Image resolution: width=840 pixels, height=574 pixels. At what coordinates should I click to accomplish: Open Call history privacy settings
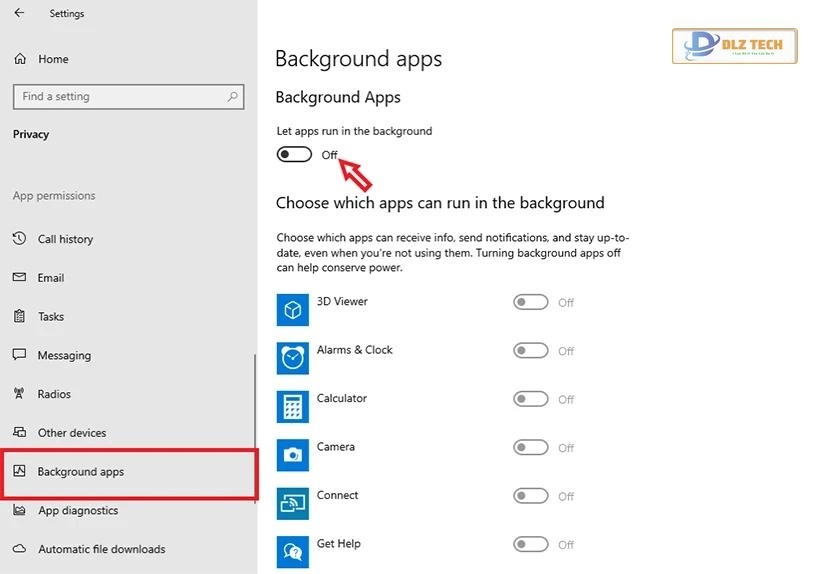coord(65,239)
